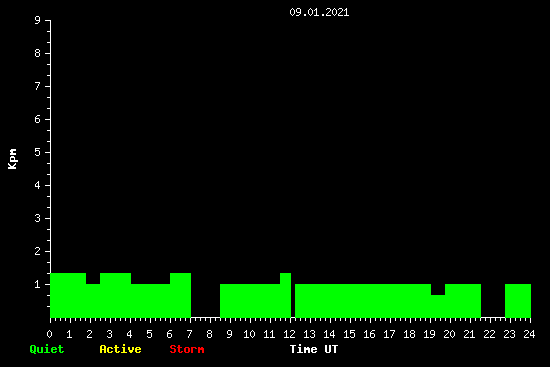Click the Quiet legend label
Viewport: 550px width, 367px height.
click(47, 349)
